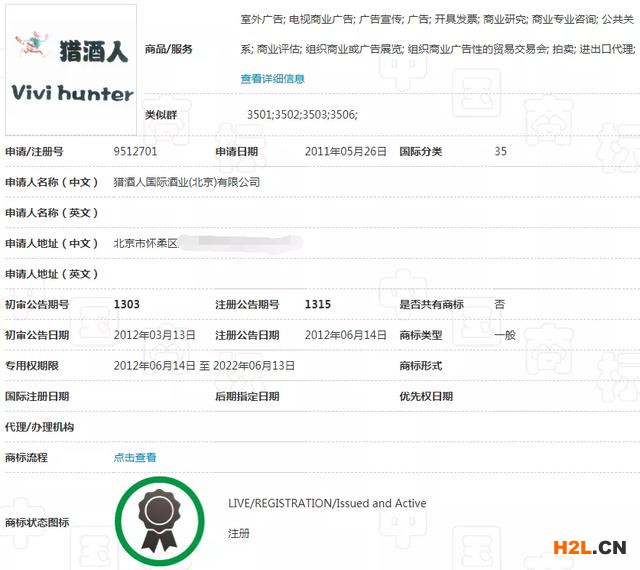
Task: Click registration announcement issue number 1315
Action: point(317,304)
